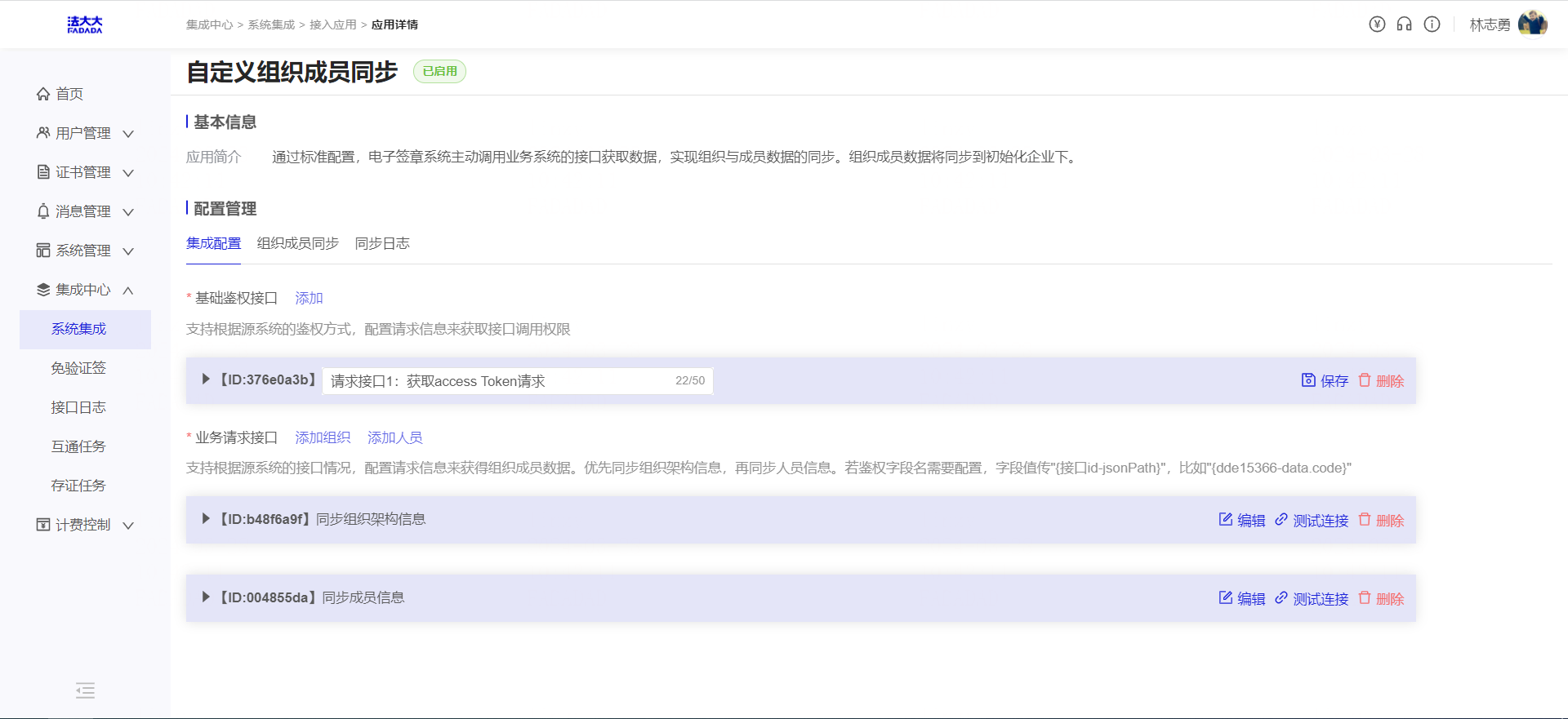
Task: Click 系统集成 breadcrumb link
Action: [271, 24]
